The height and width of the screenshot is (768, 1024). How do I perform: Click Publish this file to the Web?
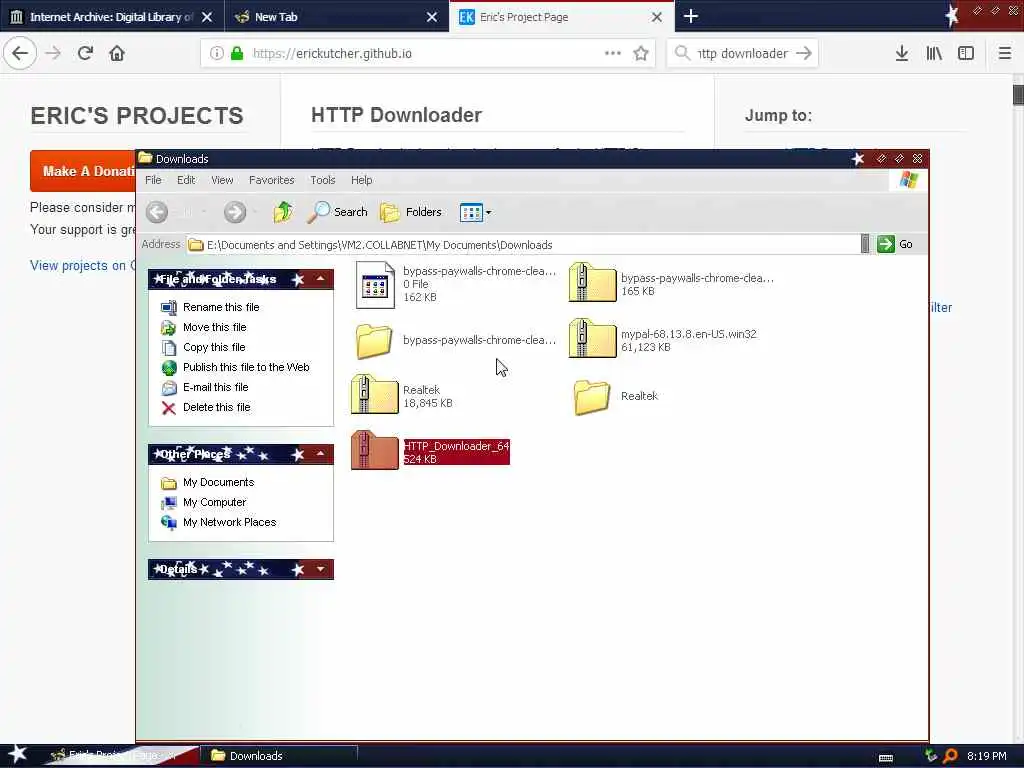coord(246,367)
